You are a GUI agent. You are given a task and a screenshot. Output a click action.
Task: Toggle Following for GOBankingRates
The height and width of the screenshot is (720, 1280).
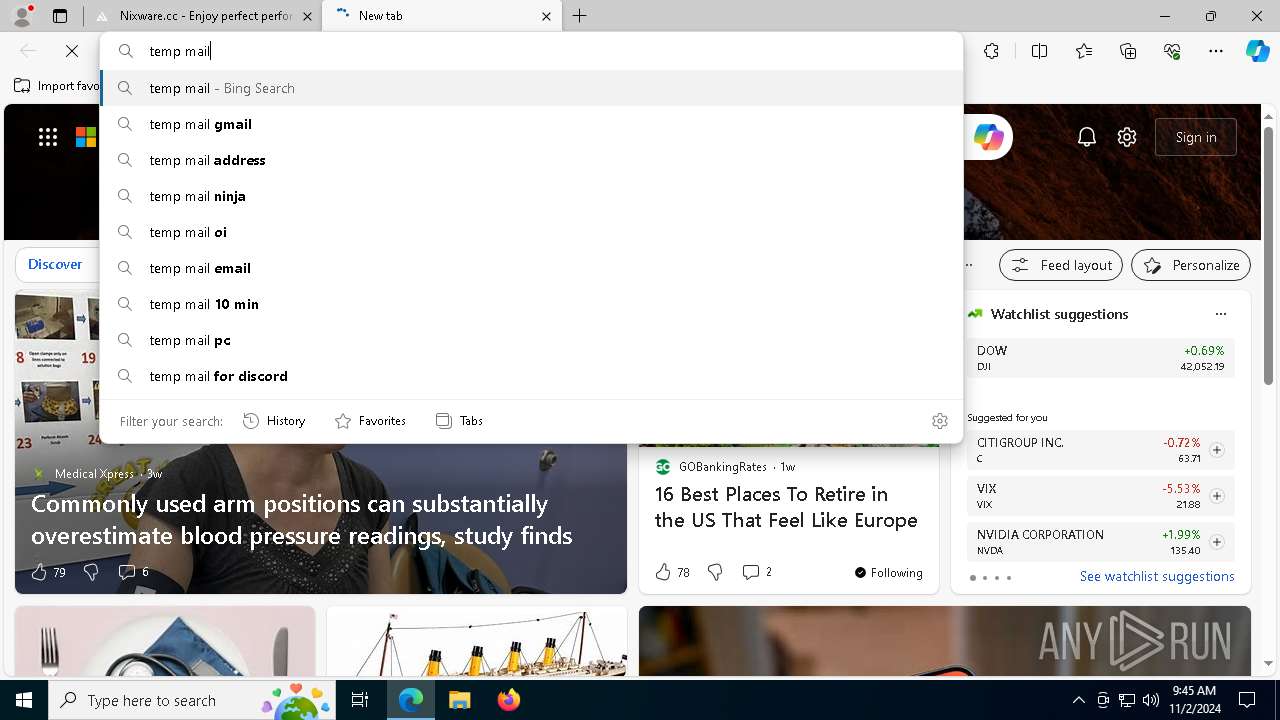coord(889,572)
